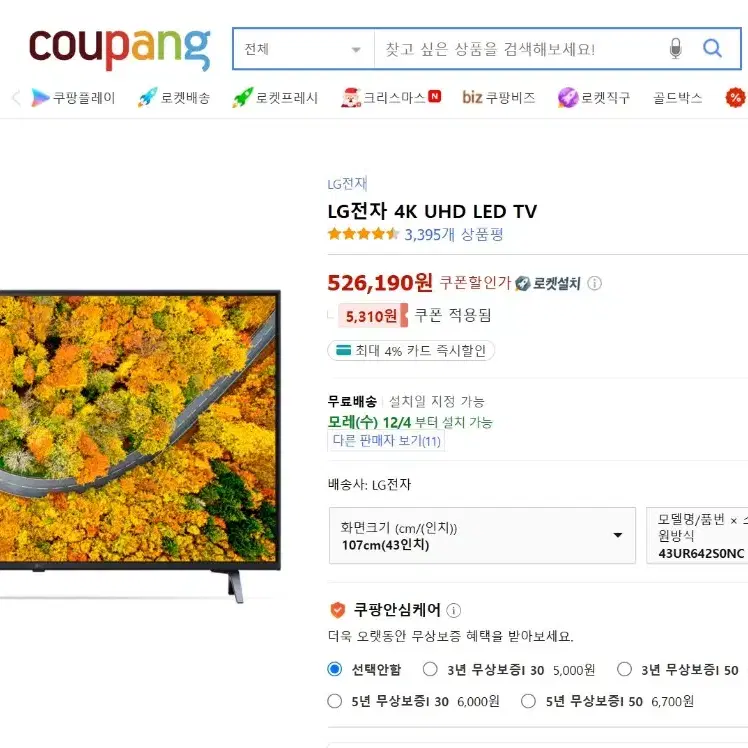
Task: Open the 골드박스 menu item
Action: pyautogui.click(x=677, y=98)
